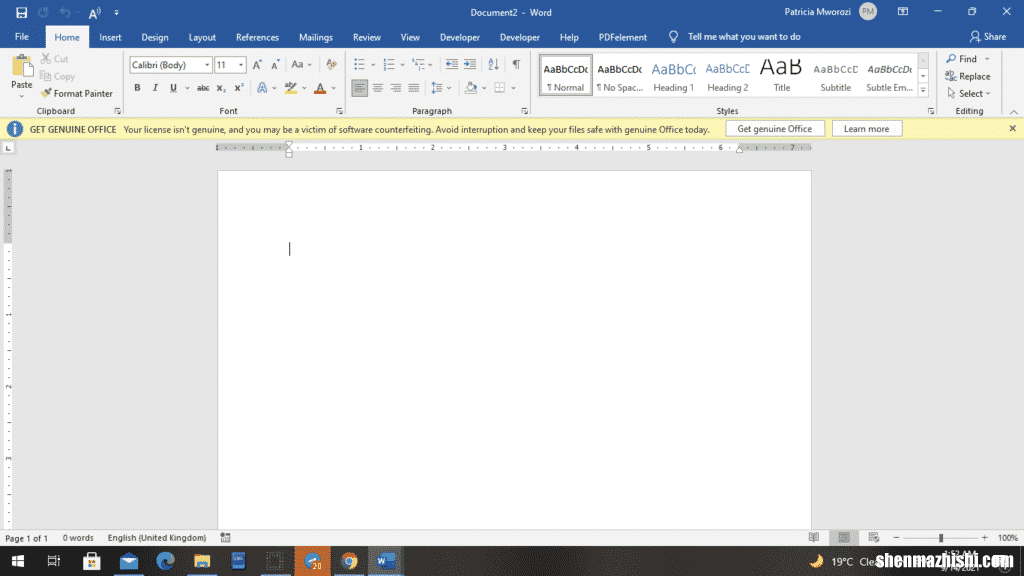Viewport: 1024px width, 576px height.
Task: Decrease paragraph indent
Action: click(451, 64)
